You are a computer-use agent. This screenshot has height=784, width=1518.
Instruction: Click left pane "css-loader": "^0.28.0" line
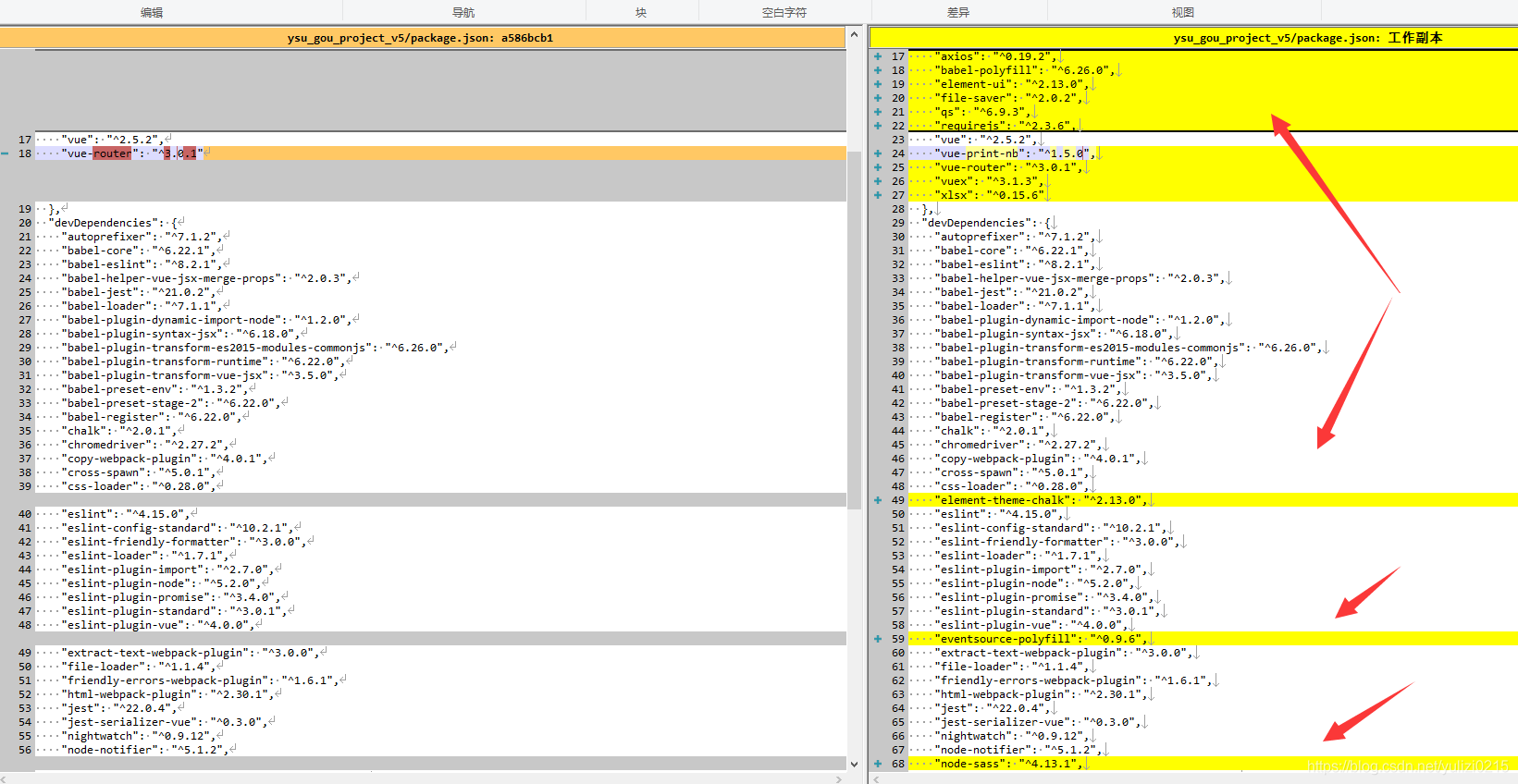click(440, 486)
